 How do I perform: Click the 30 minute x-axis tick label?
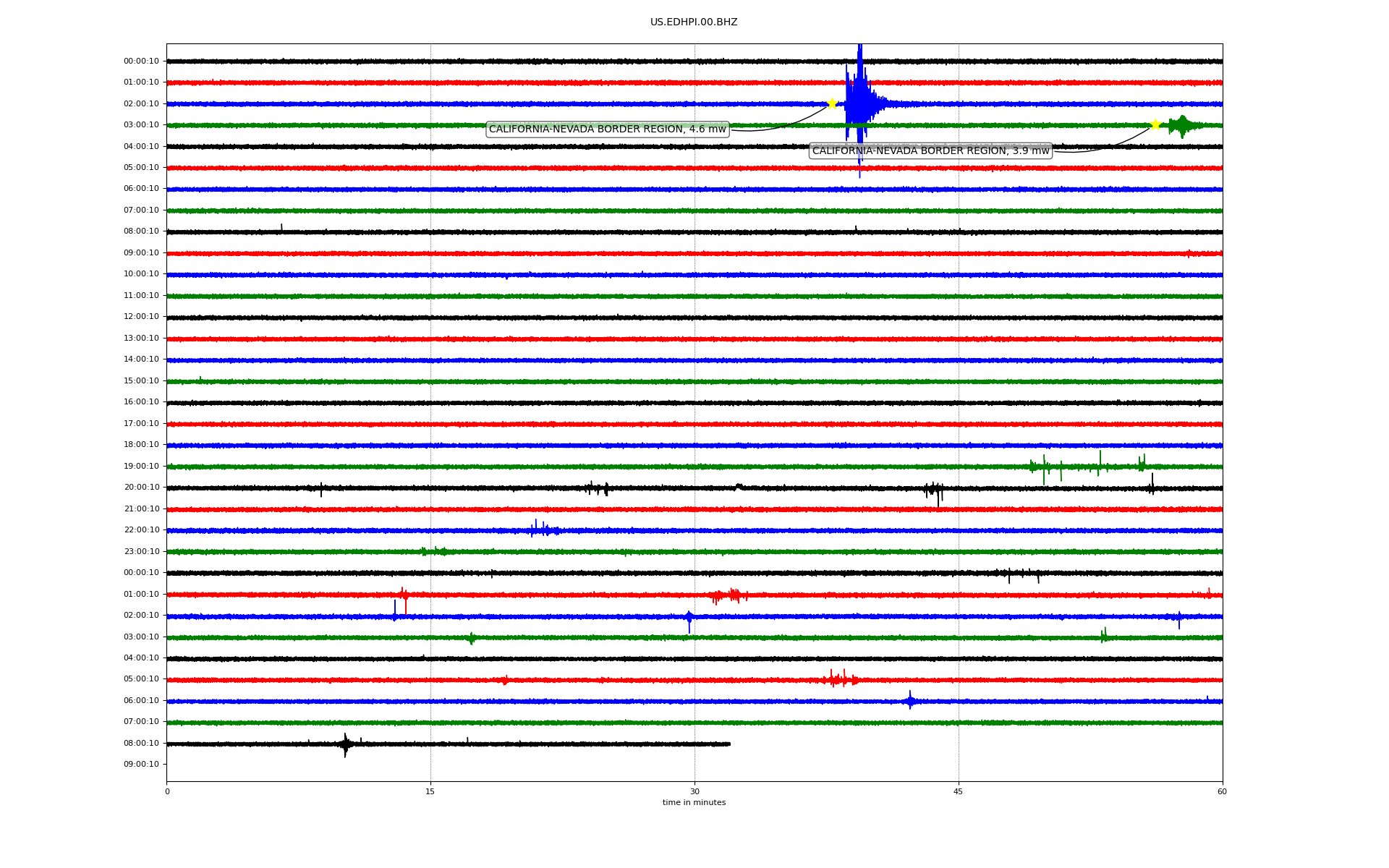coord(694,792)
